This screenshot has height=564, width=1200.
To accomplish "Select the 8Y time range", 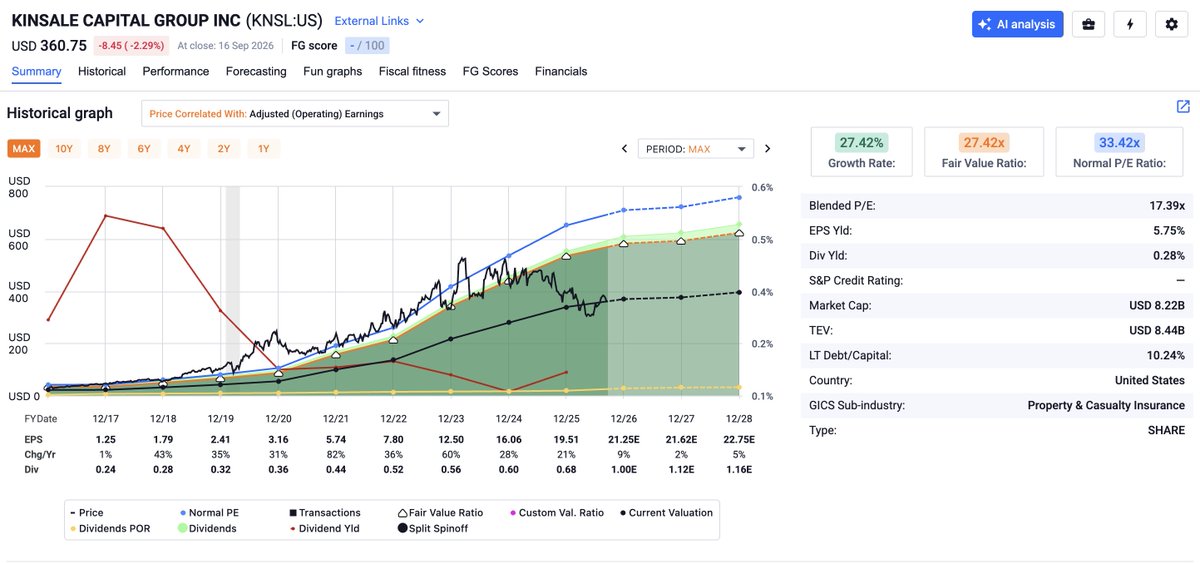I will tap(104, 149).
